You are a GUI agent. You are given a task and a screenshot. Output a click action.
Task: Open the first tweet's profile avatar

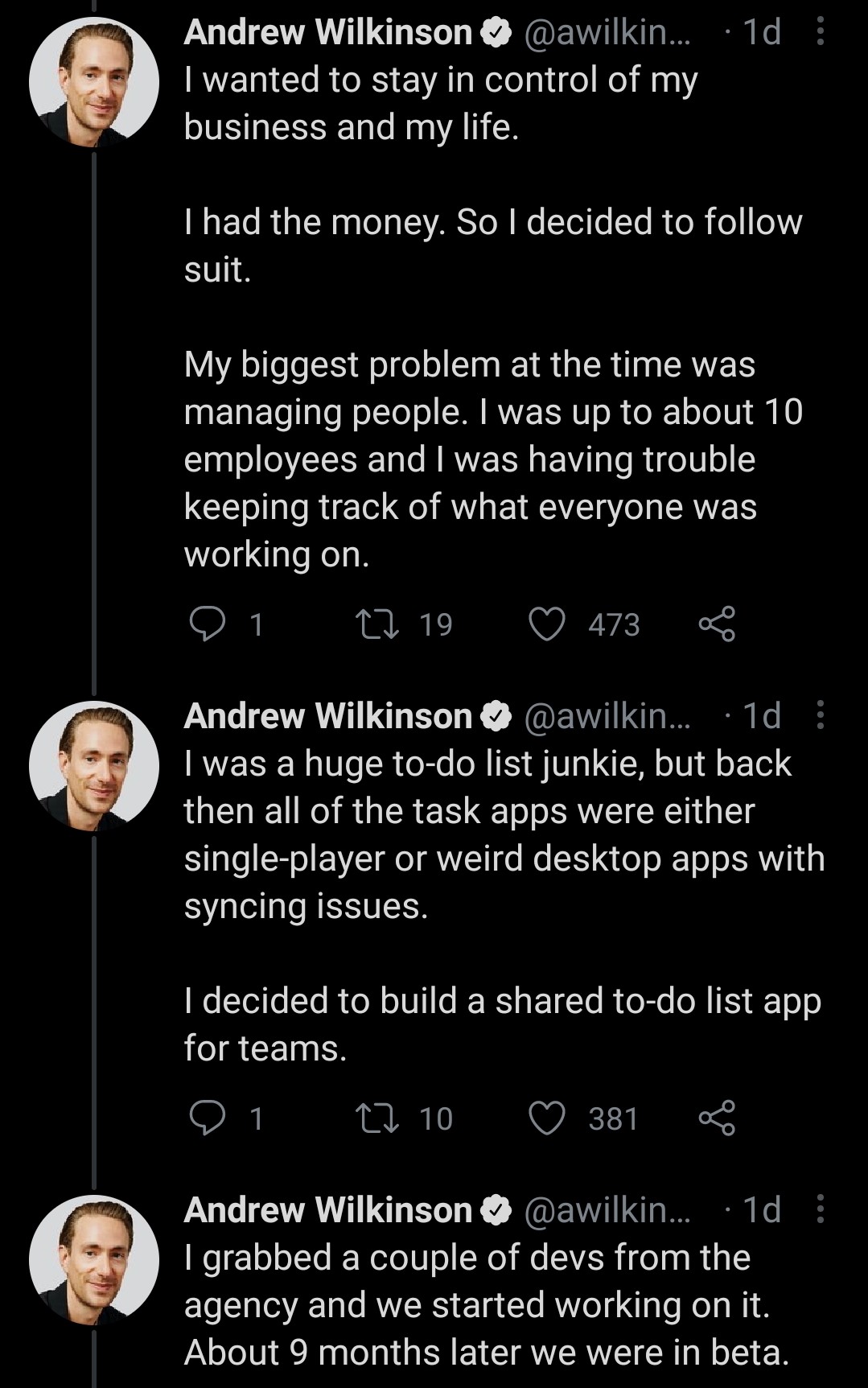94,82
